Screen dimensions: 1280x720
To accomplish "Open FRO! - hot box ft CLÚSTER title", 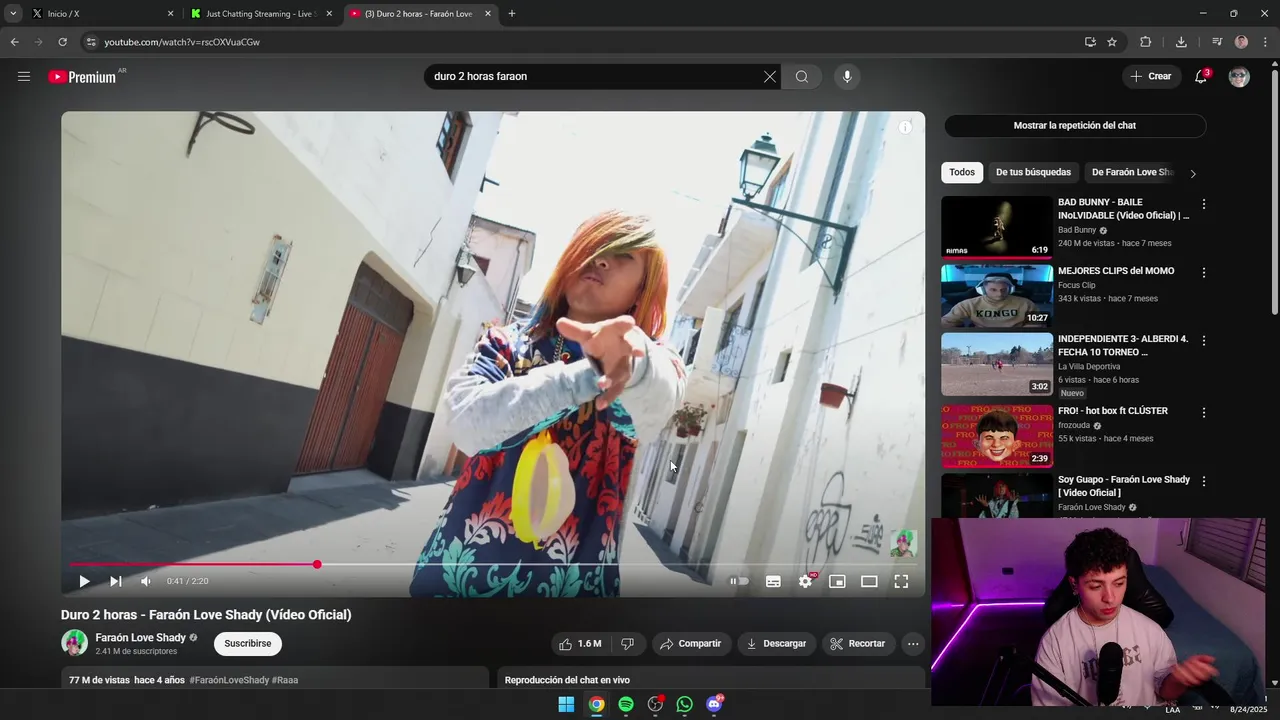I will (1112, 411).
